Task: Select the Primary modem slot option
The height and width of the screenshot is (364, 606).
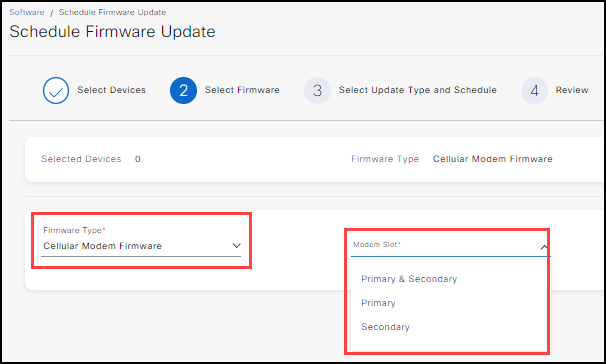Action: 378,303
